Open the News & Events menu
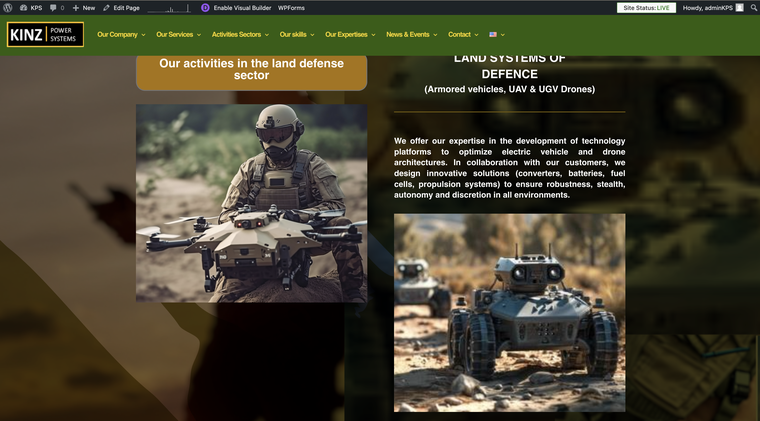Screen dimensions: 760x421 tap(408, 34)
